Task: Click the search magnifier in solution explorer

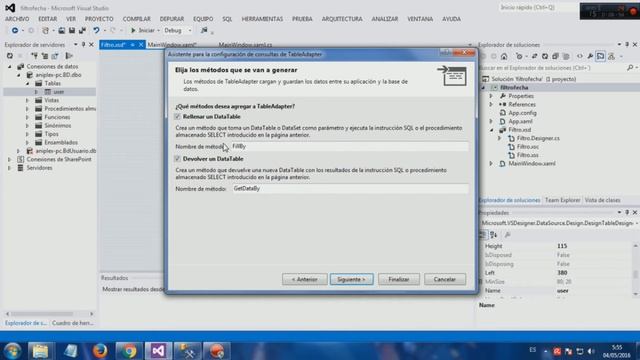Action: tap(630, 68)
